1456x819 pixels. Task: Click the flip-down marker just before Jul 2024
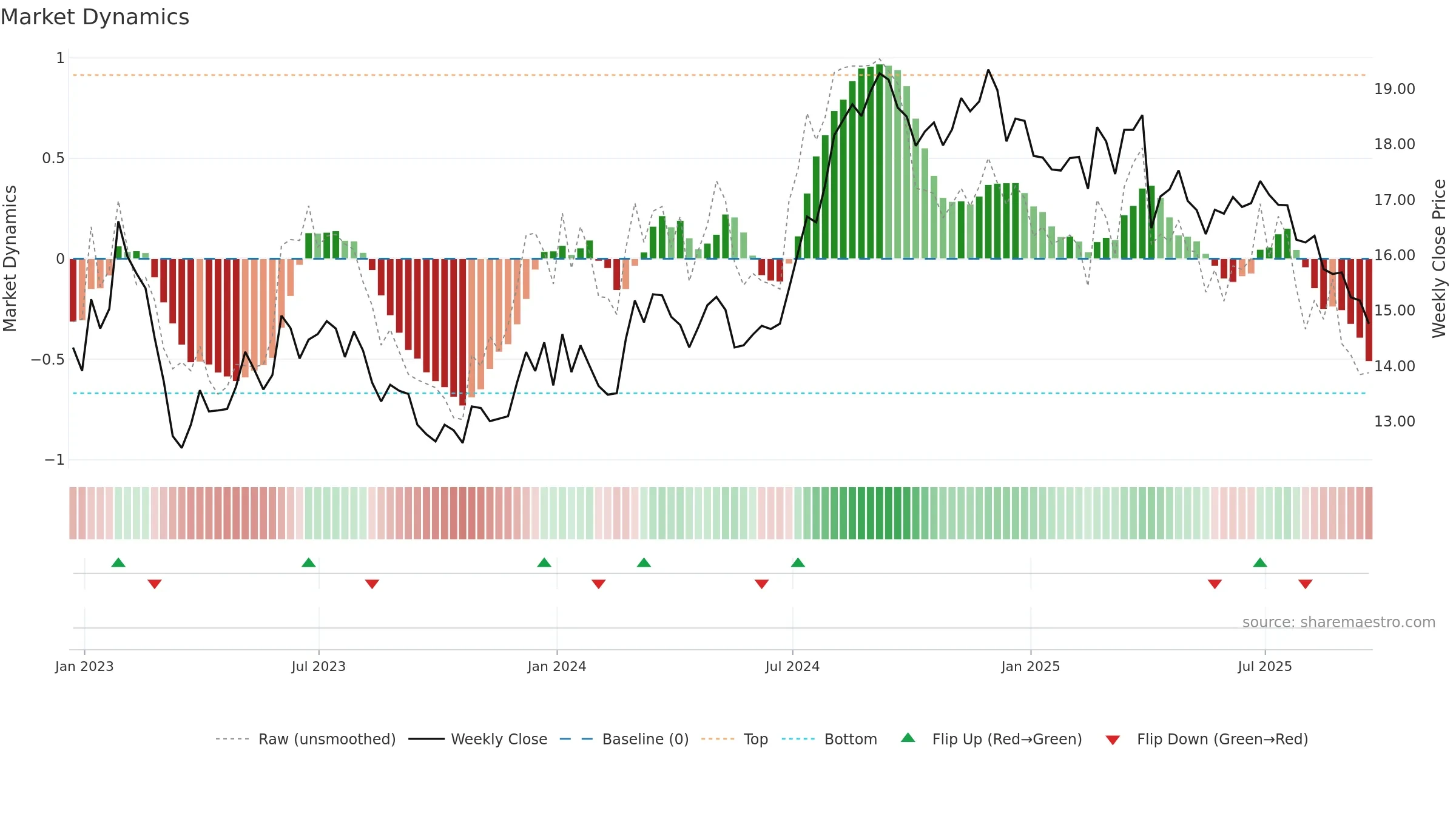(x=762, y=584)
